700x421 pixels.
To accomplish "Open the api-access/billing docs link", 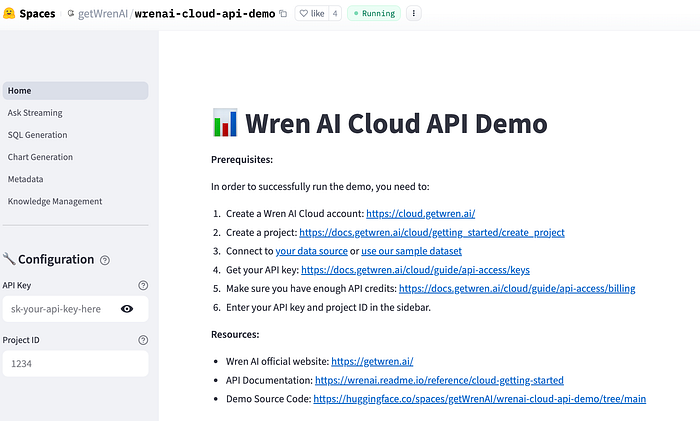I will [x=517, y=289].
